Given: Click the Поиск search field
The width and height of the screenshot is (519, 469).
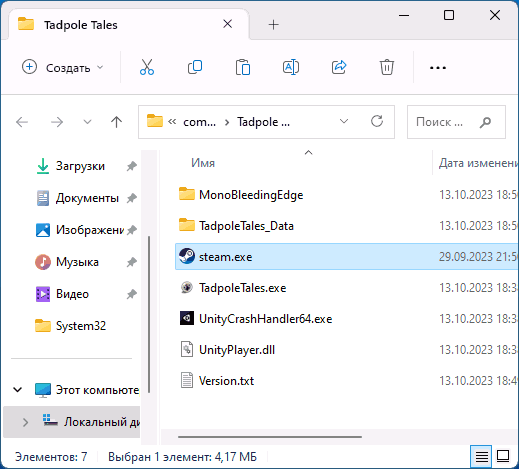Looking at the screenshot, I should [456, 122].
